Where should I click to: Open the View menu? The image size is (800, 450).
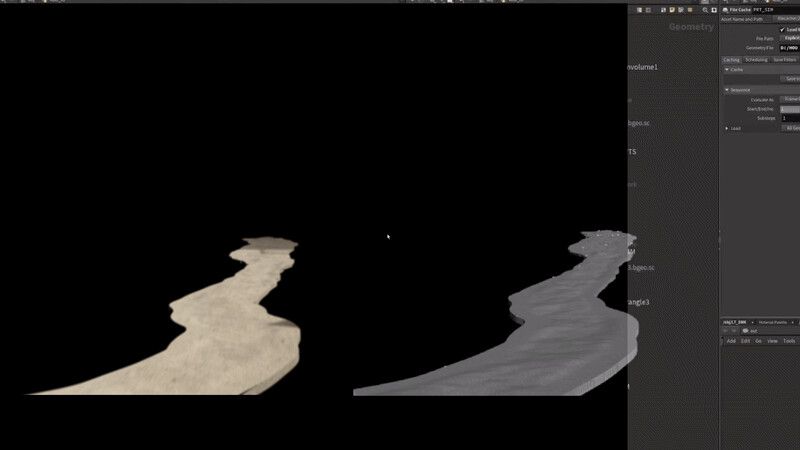[x=772, y=341]
